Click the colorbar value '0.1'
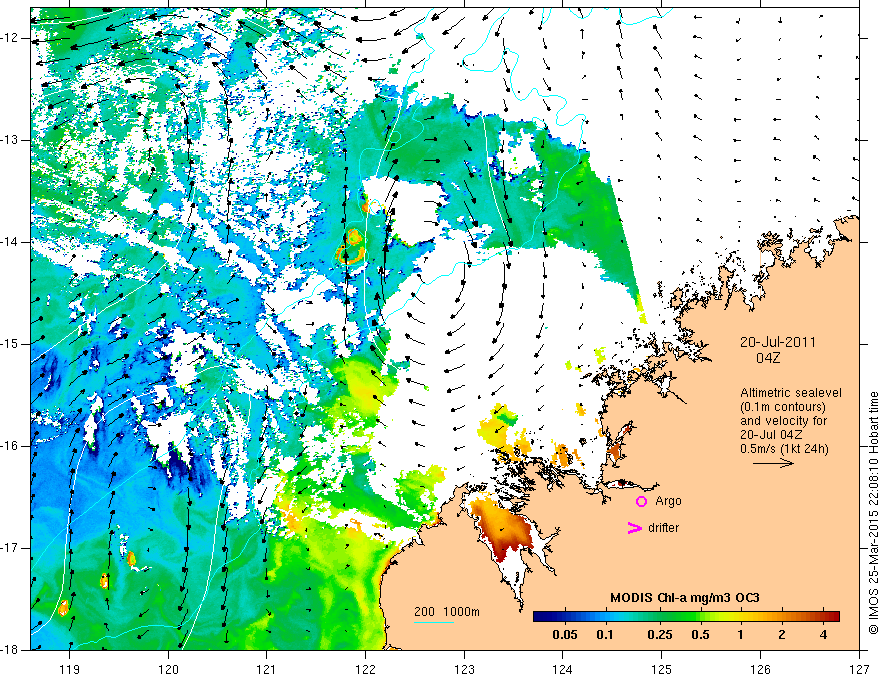 coord(604,635)
